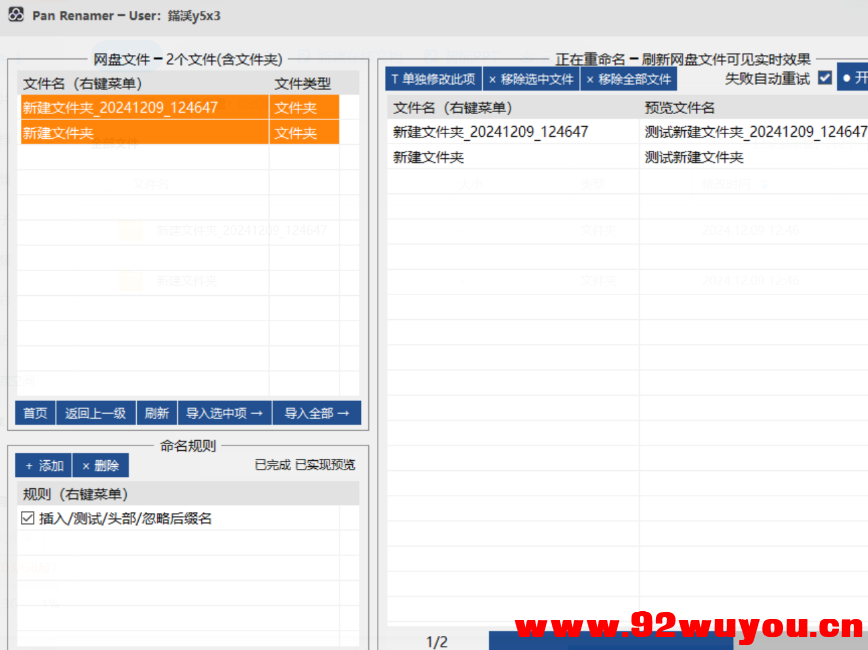Click '返回上一级' to go up one level
The image size is (868, 650).
point(96,412)
